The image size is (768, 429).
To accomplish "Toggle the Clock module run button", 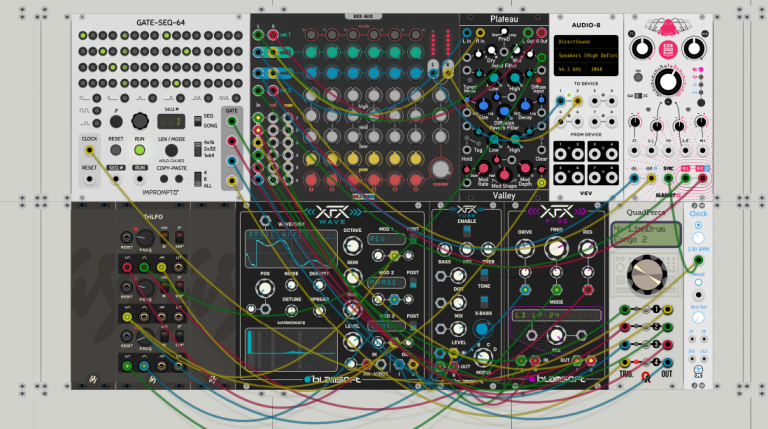I will [x=698, y=225].
